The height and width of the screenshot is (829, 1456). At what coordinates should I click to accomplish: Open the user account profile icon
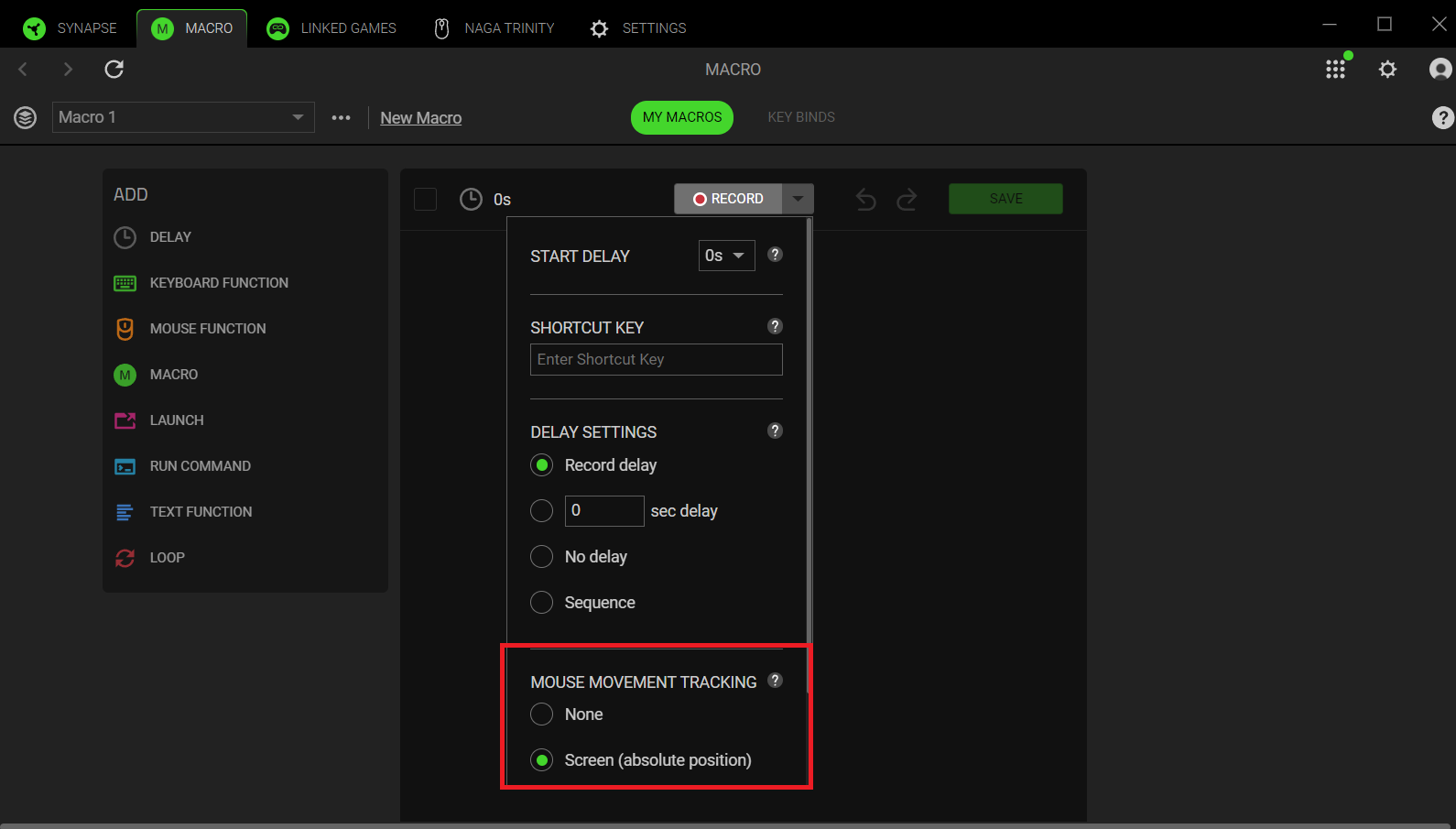pyautogui.click(x=1440, y=69)
